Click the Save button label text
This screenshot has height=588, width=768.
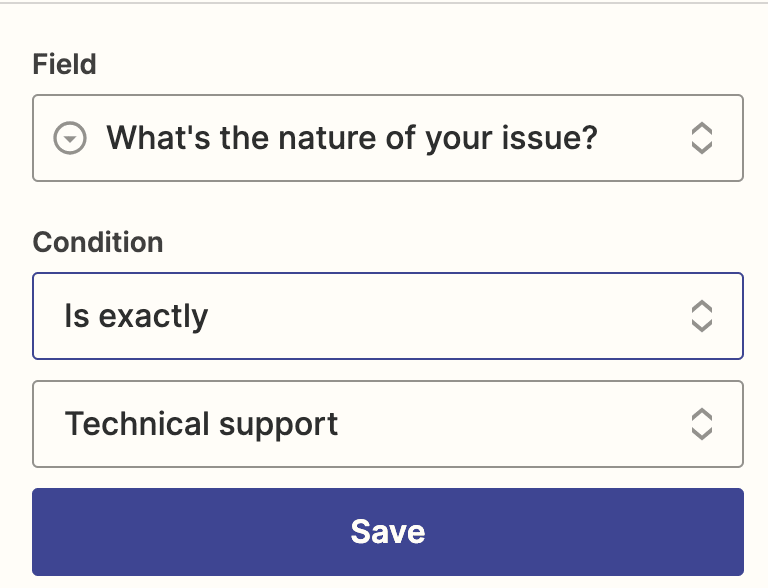[388, 532]
